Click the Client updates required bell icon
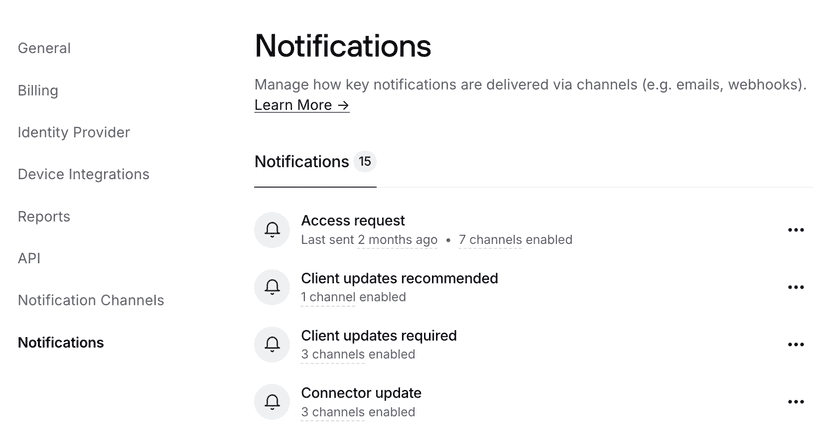 pyautogui.click(x=271, y=345)
